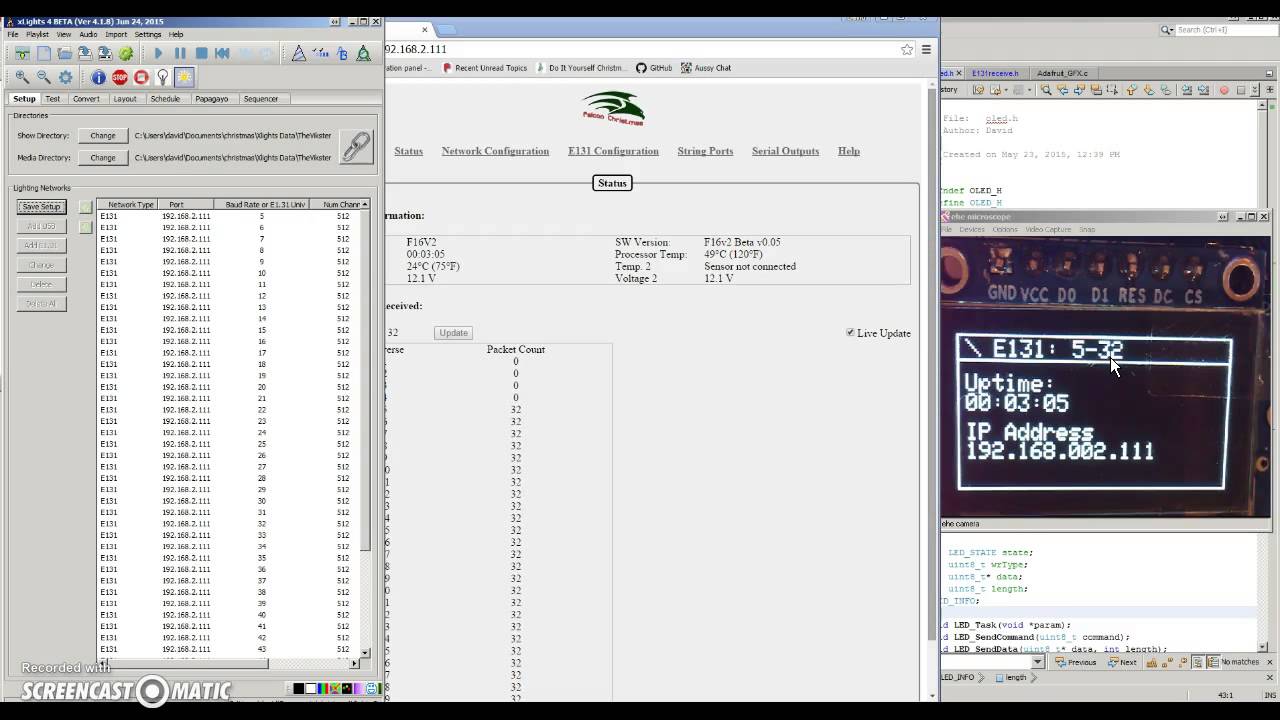Open the String Ports link

pyautogui.click(x=705, y=151)
